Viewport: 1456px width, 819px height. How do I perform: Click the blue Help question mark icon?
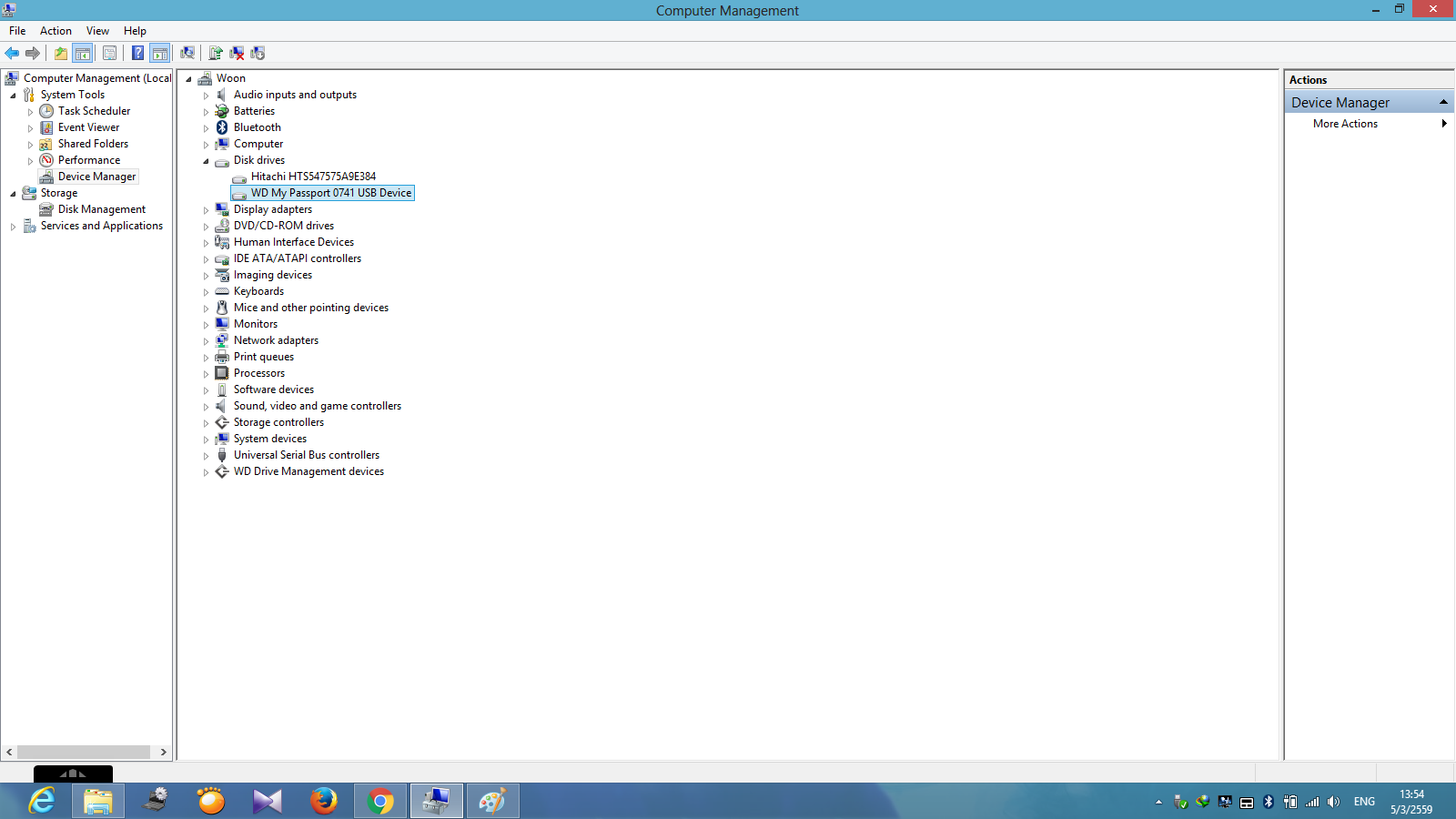pos(137,53)
